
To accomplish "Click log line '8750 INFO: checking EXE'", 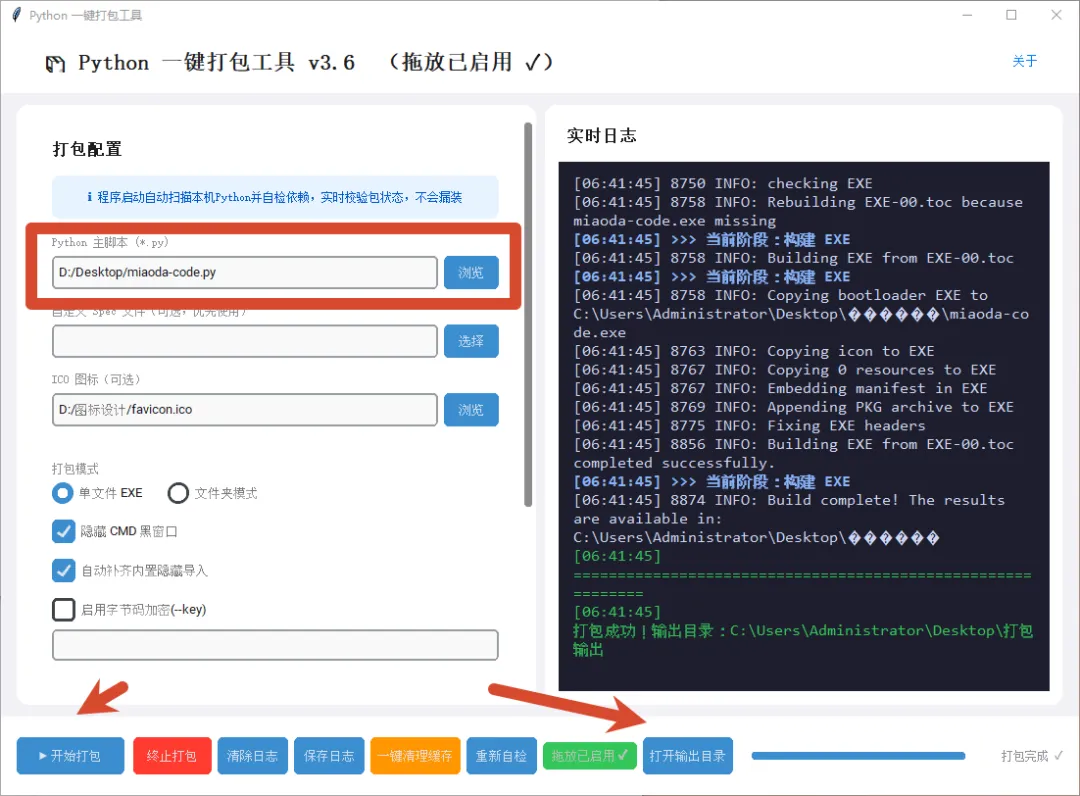I will click(723, 184).
